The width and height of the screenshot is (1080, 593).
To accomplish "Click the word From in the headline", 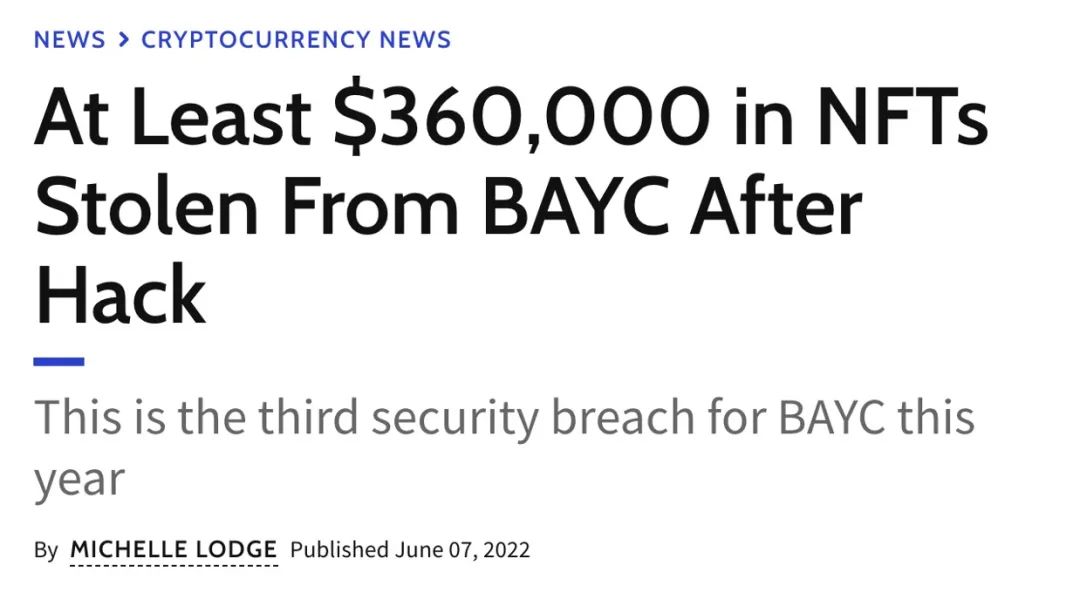I will pyautogui.click(x=371, y=205).
